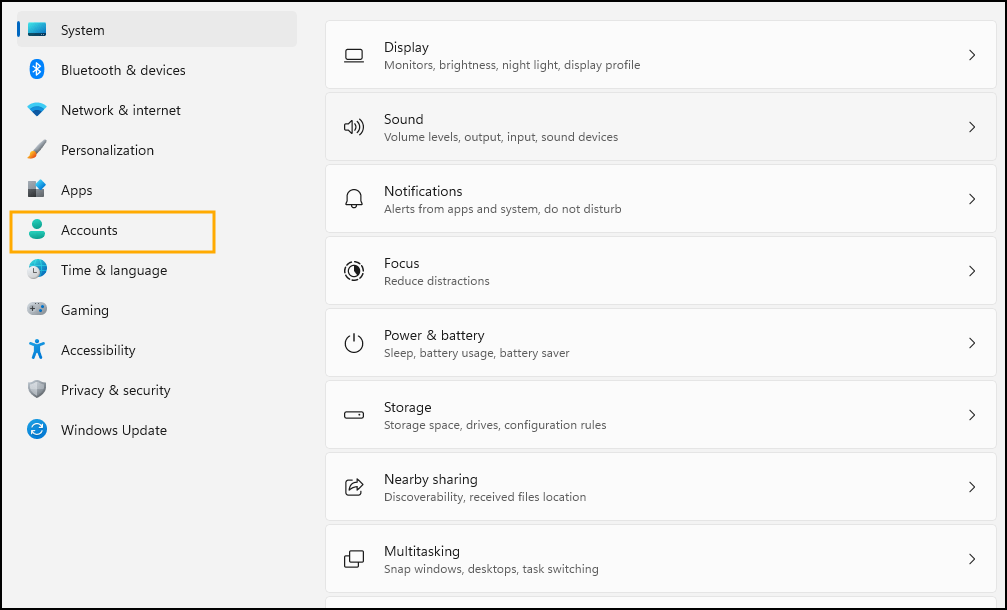Open Sound settings via right chevron

(971, 127)
